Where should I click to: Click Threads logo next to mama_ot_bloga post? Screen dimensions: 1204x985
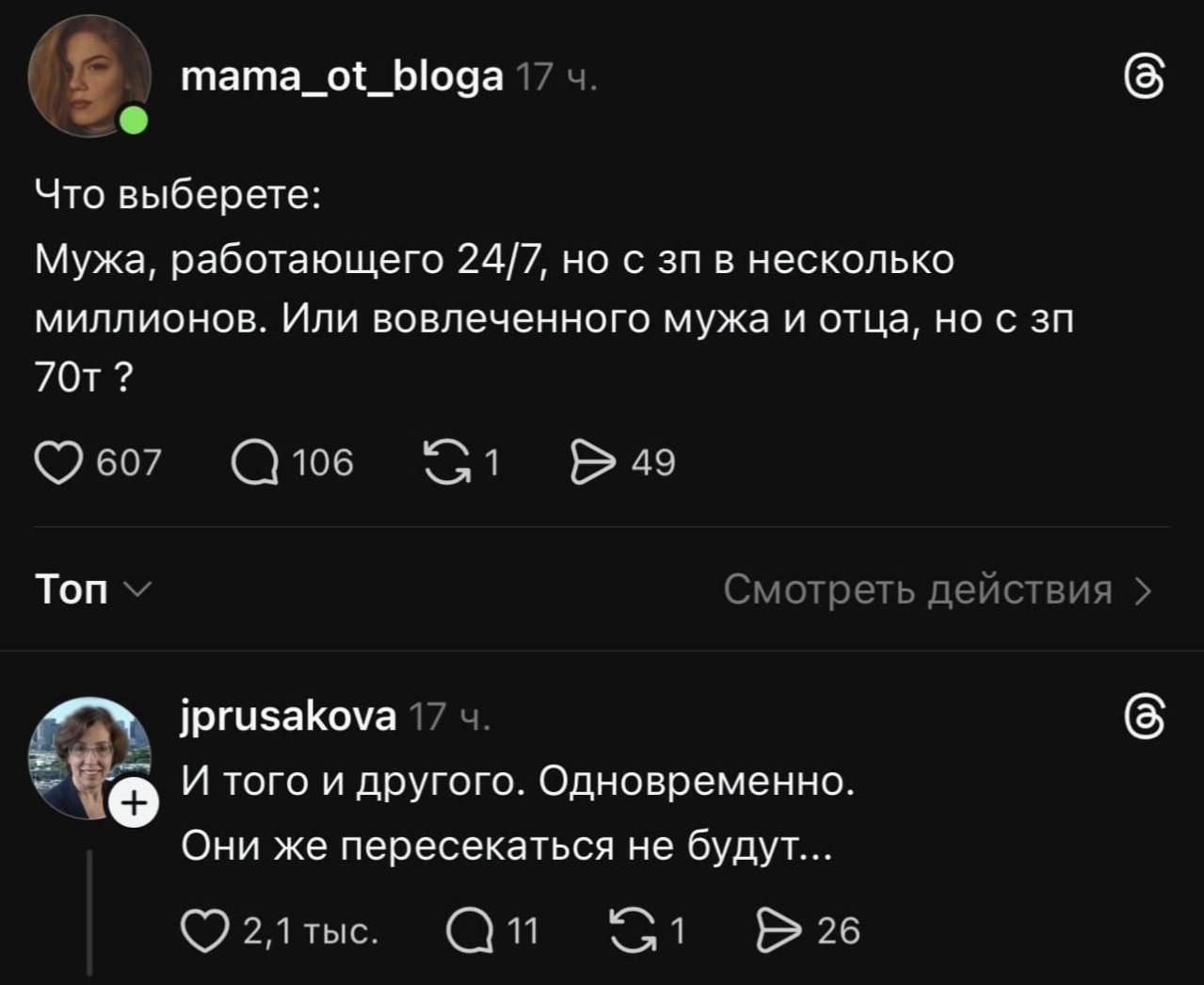(x=1146, y=77)
